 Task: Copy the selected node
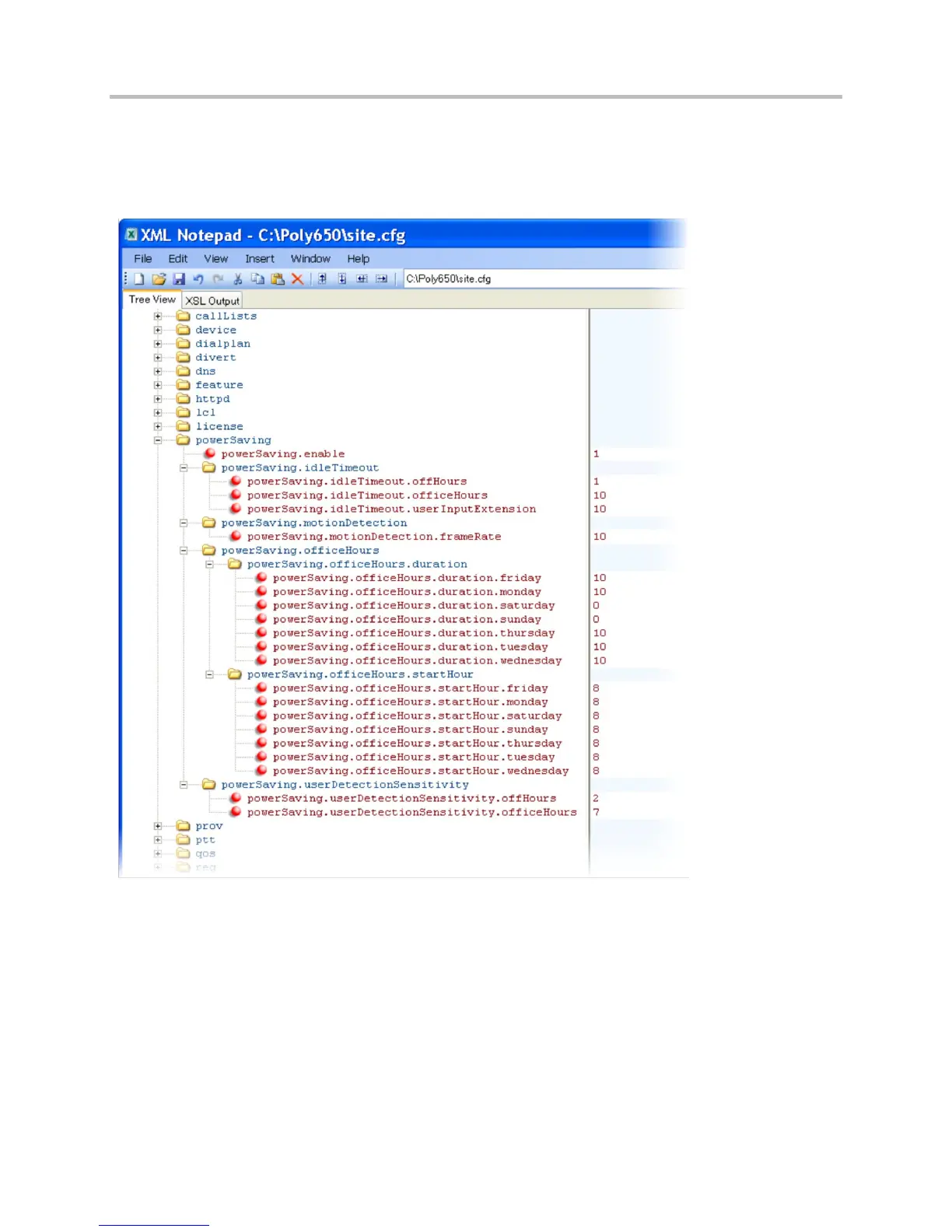[257, 278]
